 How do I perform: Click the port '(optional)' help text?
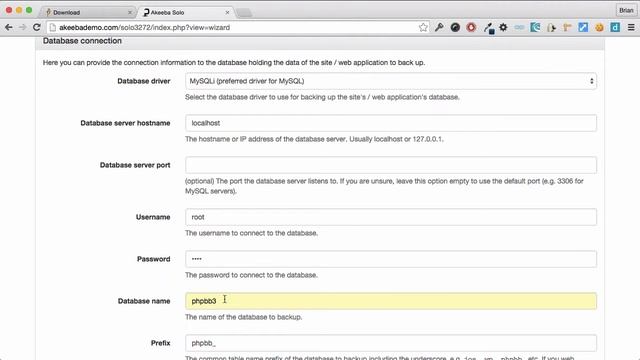tap(384, 186)
